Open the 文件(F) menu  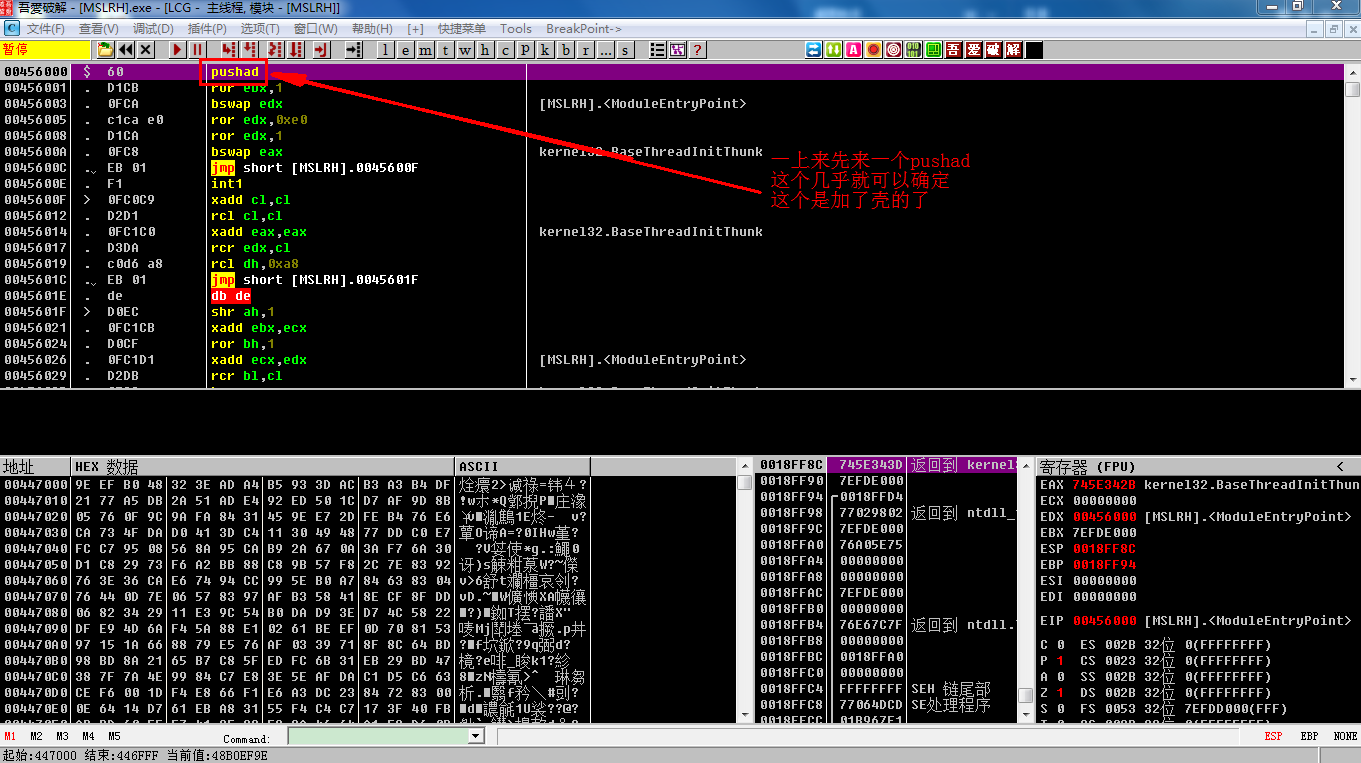point(46,29)
